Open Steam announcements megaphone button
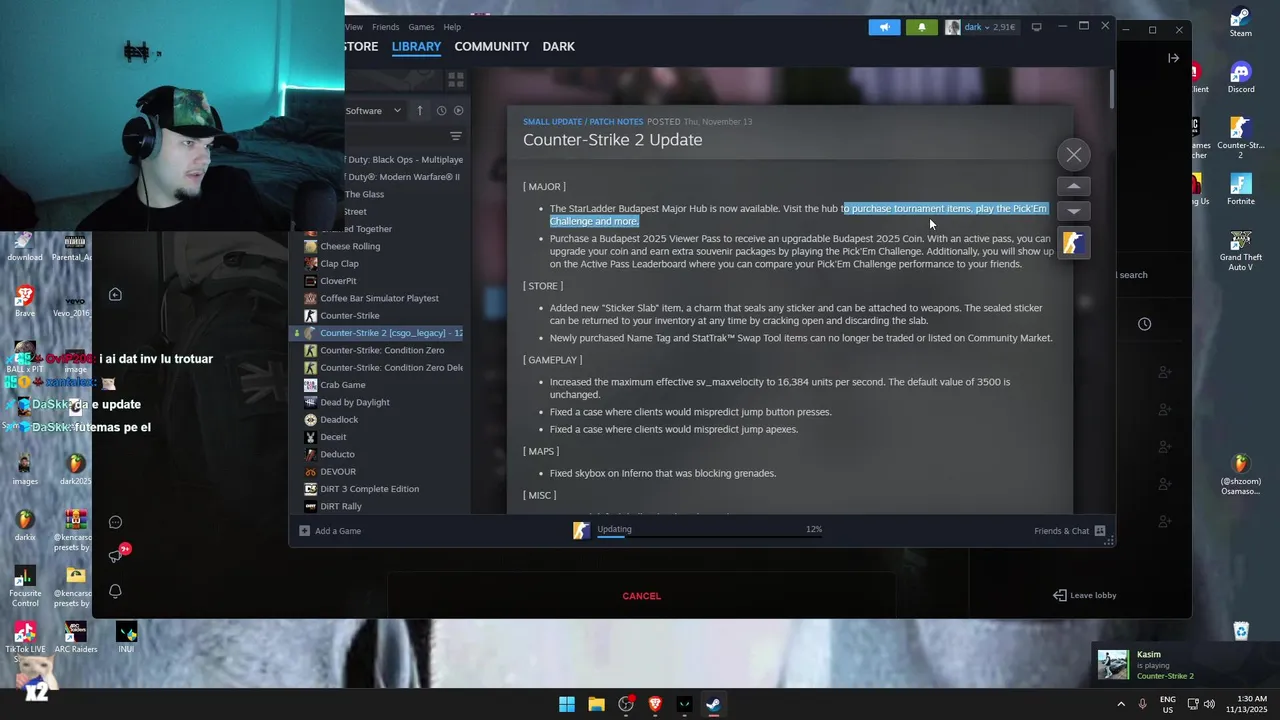Image resolution: width=1280 pixels, height=720 pixels. (x=884, y=27)
